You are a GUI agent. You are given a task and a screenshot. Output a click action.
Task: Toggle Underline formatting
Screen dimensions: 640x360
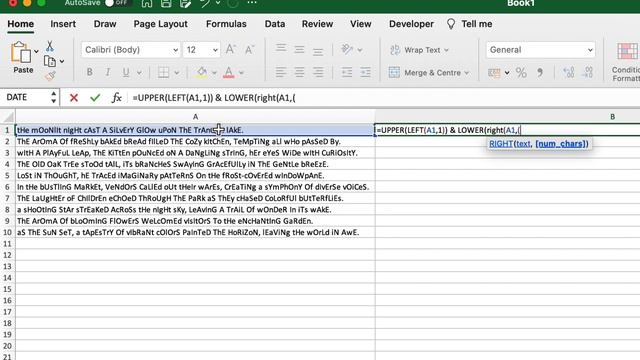pyautogui.click(x=126, y=73)
